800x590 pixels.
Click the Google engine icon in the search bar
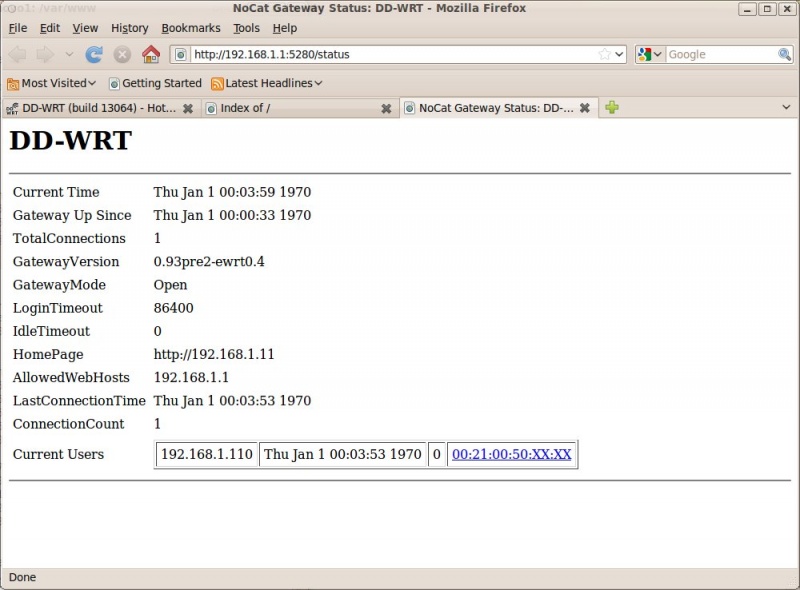point(644,54)
